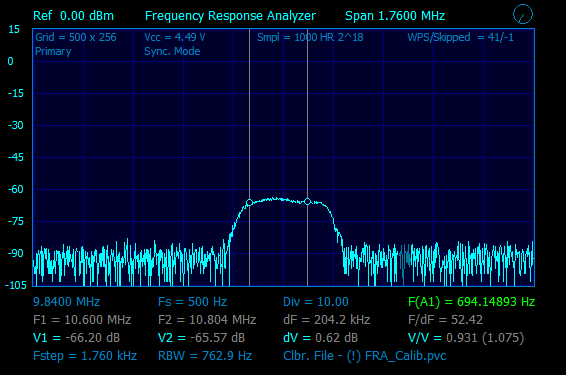Click the V2 = -65.57 dB reading
This screenshot has height=375, width=566.
pyautogui.click(x=201, y=338)
